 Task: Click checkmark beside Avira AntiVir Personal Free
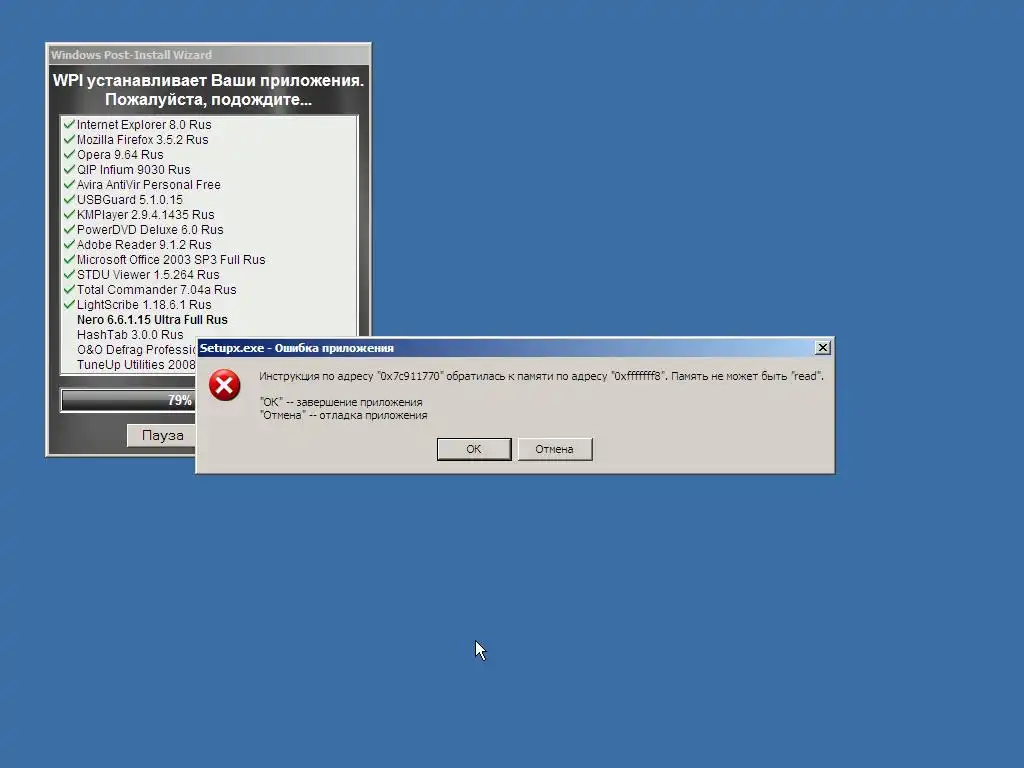[69, 184]
